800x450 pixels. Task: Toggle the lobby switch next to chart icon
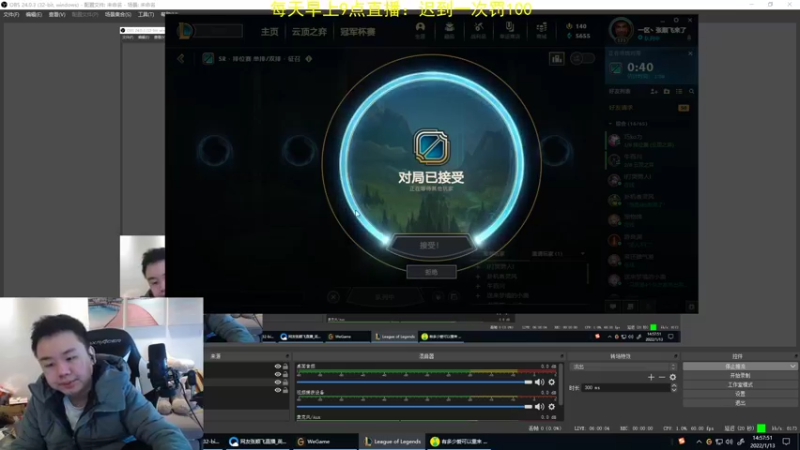[582, 59]
